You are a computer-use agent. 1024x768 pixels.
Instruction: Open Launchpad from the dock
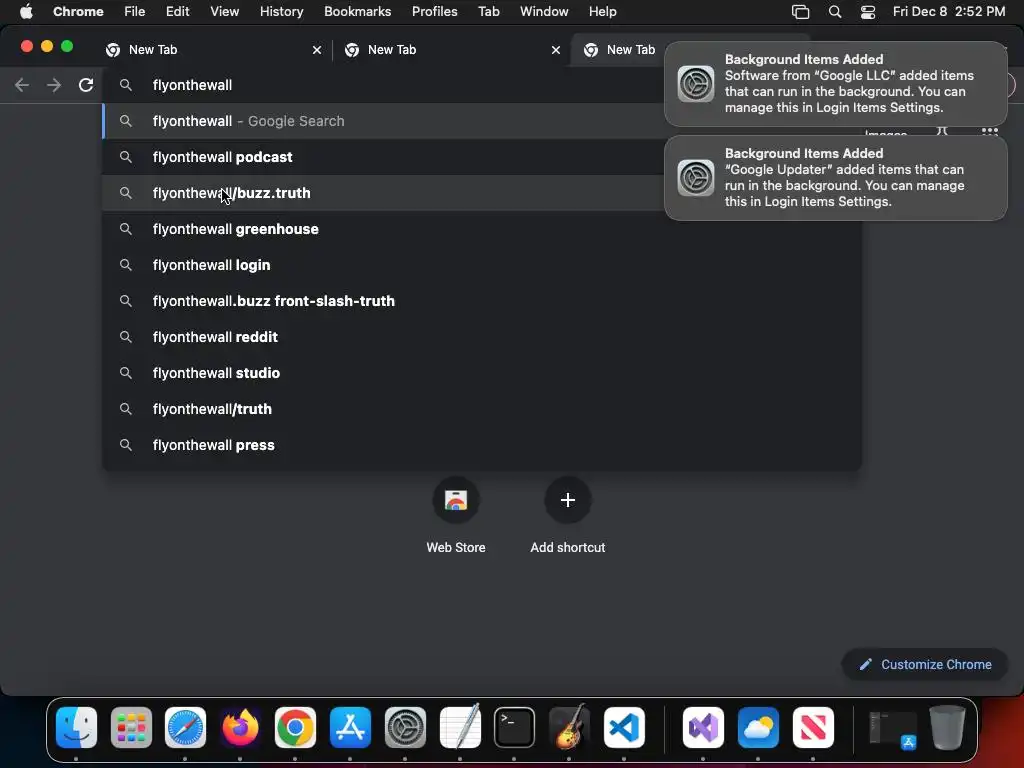click(x=131, y=728)
